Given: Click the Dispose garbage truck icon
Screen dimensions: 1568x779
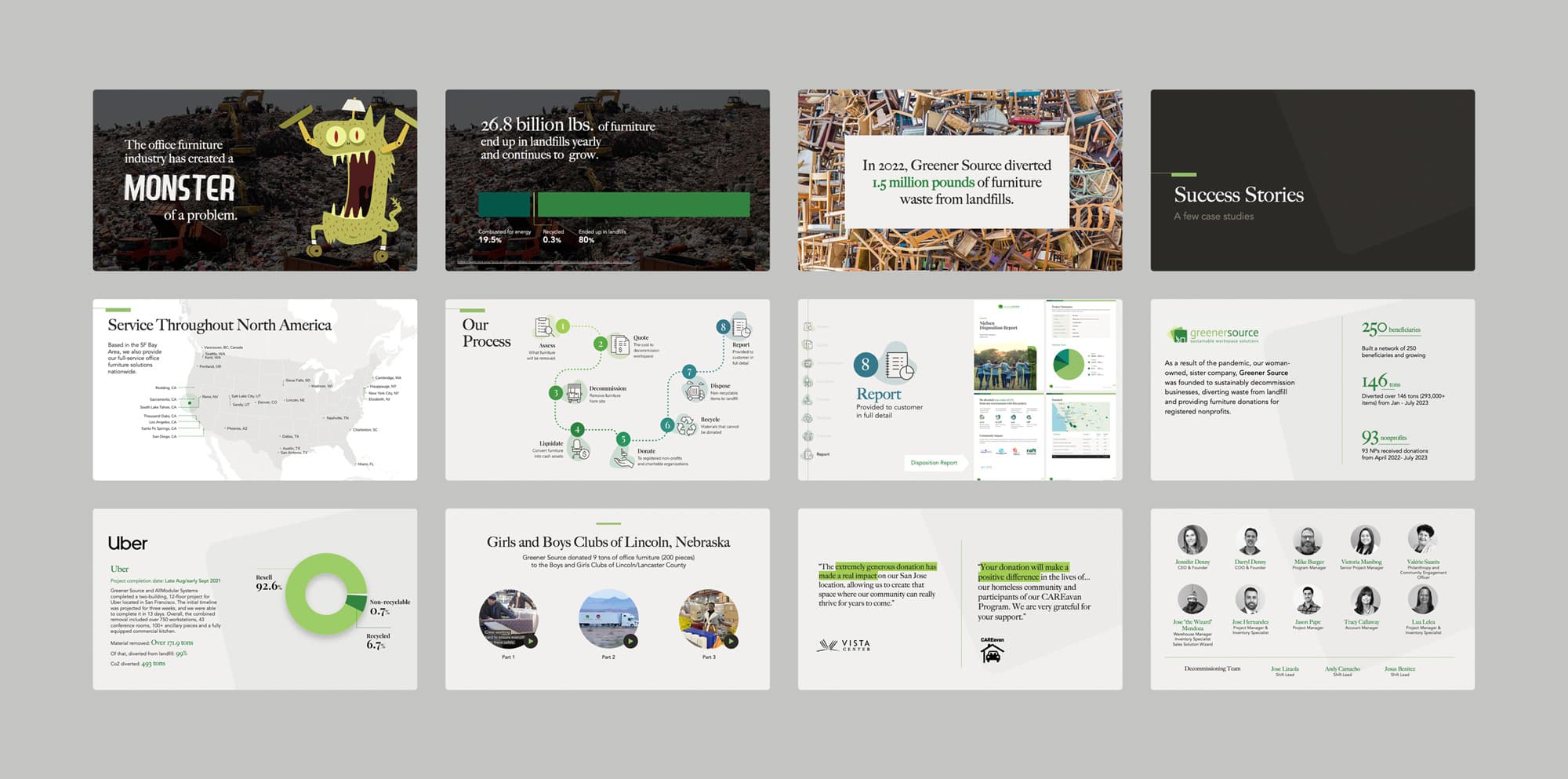Looking at the screenshot, I should tap(695, 390).
